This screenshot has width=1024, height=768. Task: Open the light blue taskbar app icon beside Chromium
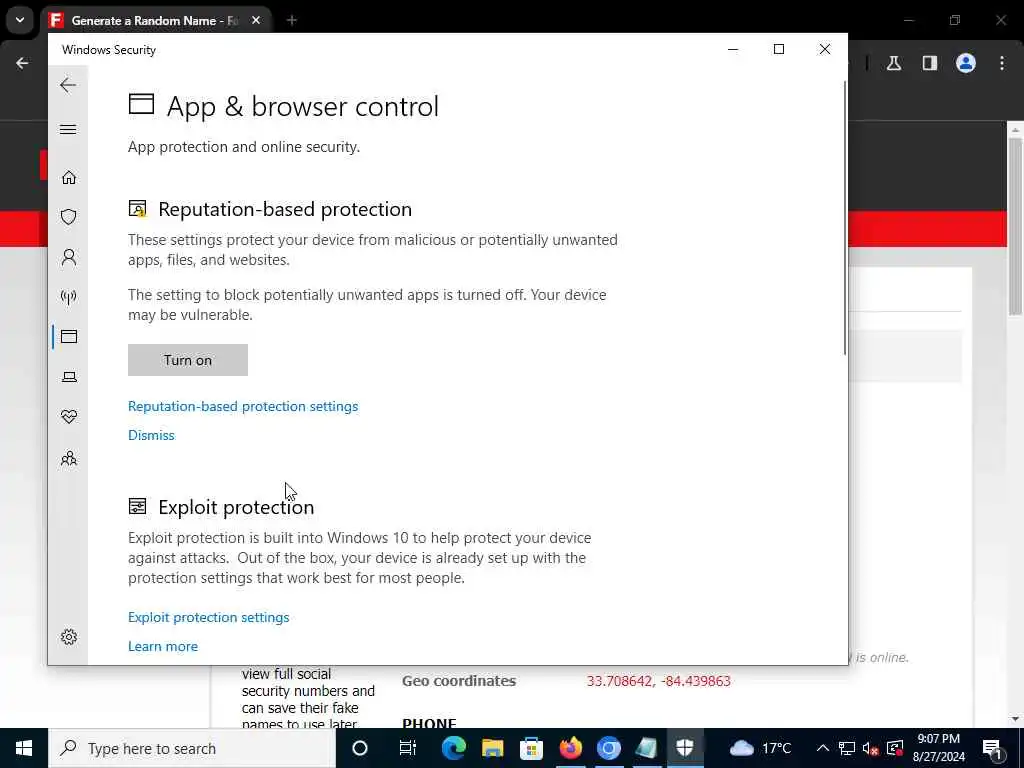coord(647,748)
